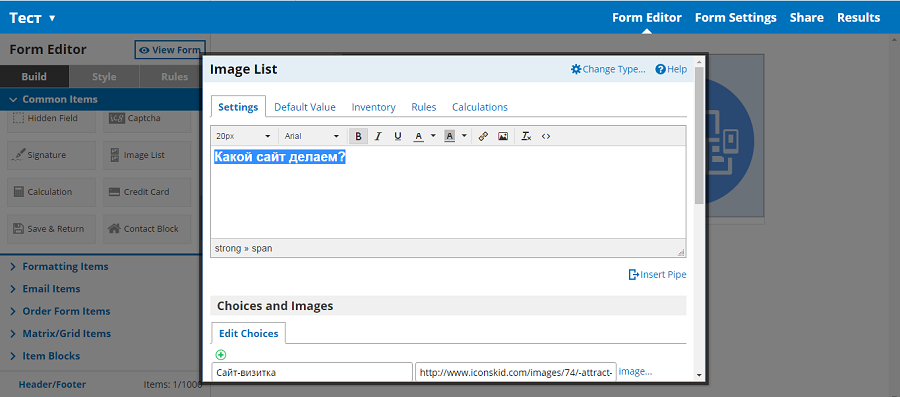
Task: Go to Form Settings in top menu
Action: click(x=736, y=18)
